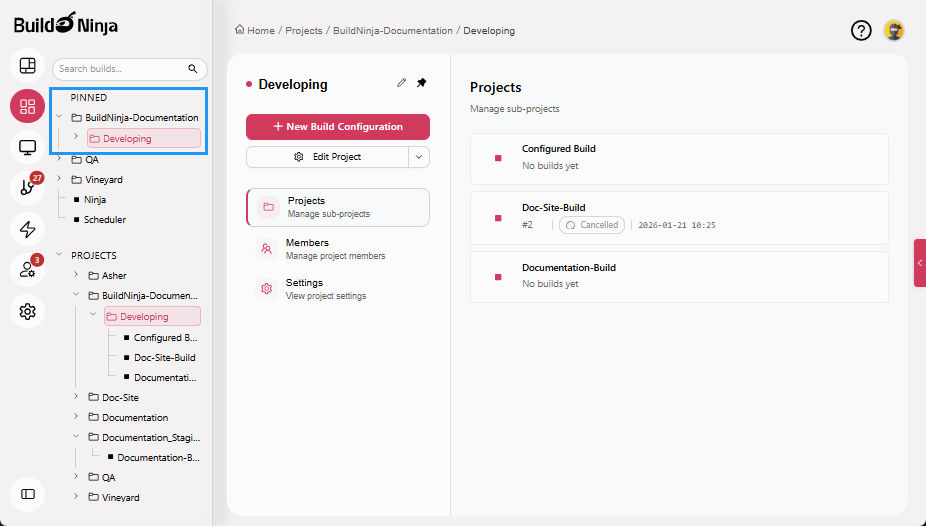Image resolution: width=926 pixels, height=526 pixels.
Task: Expand the Asher project chevron
Action: [x=76, y=275]
